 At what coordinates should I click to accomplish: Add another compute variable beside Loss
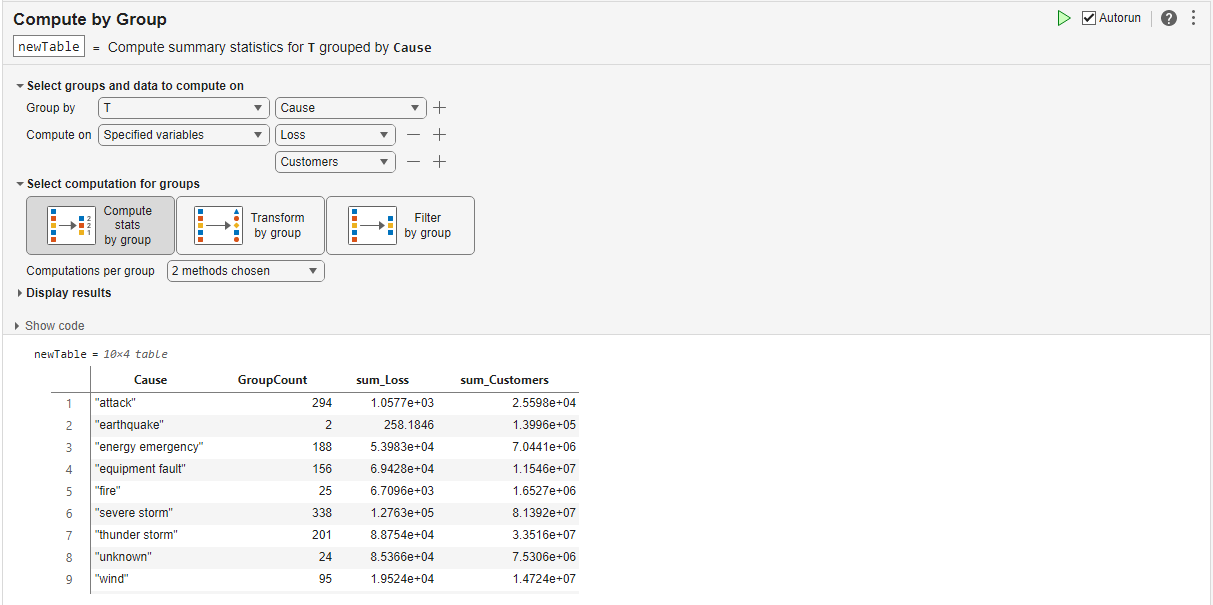click(x=439, y=134)
